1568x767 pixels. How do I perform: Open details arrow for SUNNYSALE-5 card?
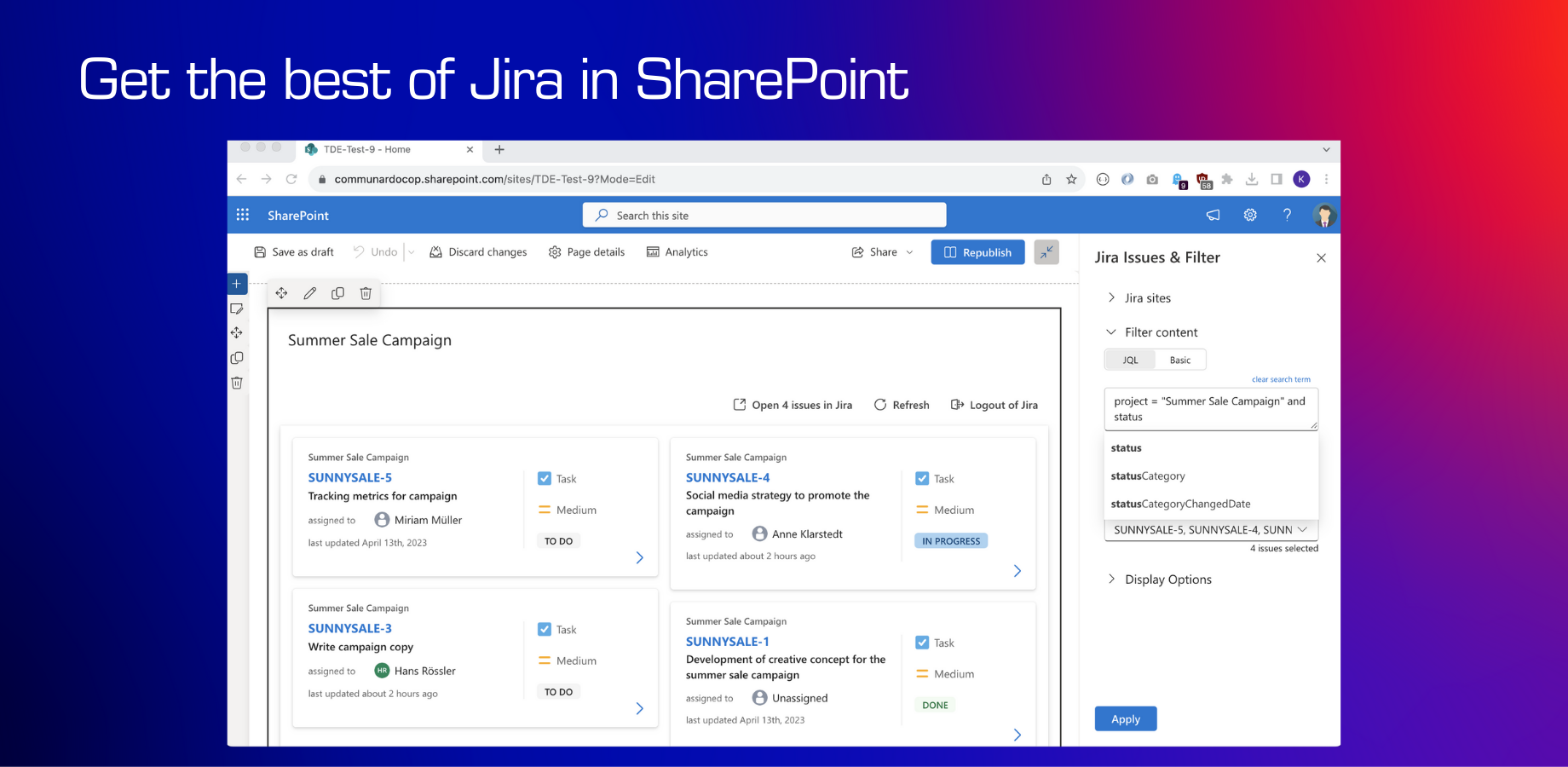(640, 557)
